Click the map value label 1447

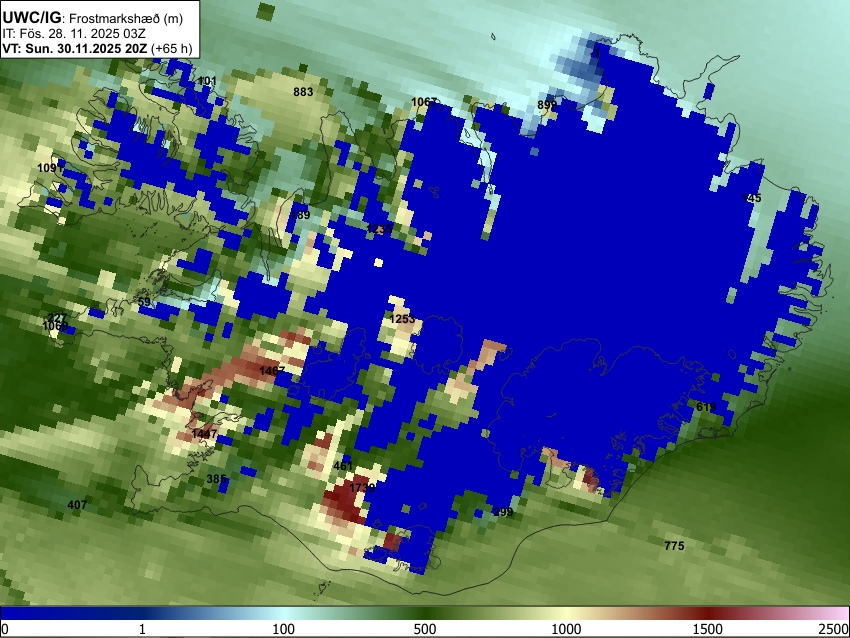click(204, 434)
